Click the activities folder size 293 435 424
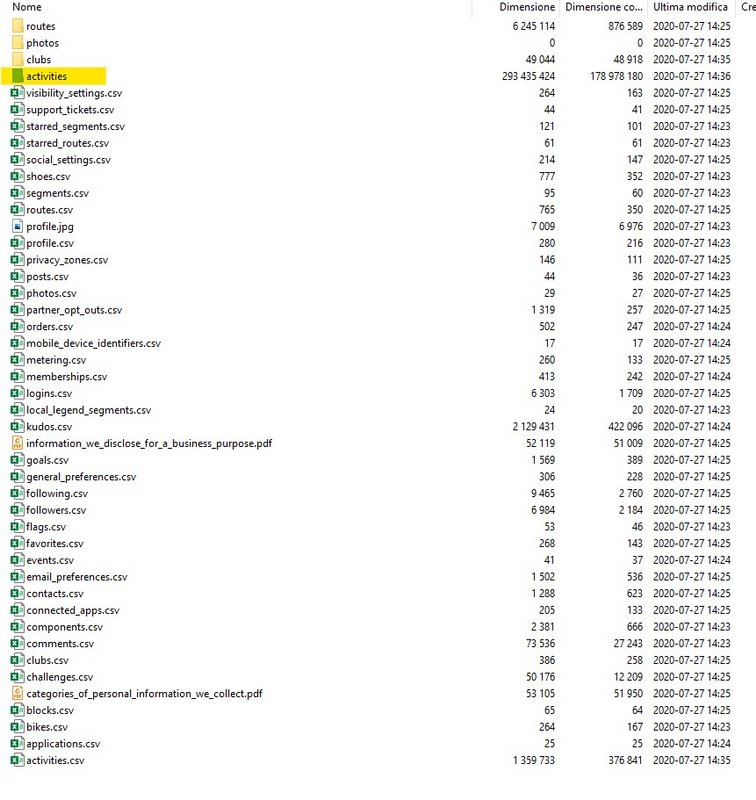The height and width of the screenshot is (800, 756). tap(528, 77)
